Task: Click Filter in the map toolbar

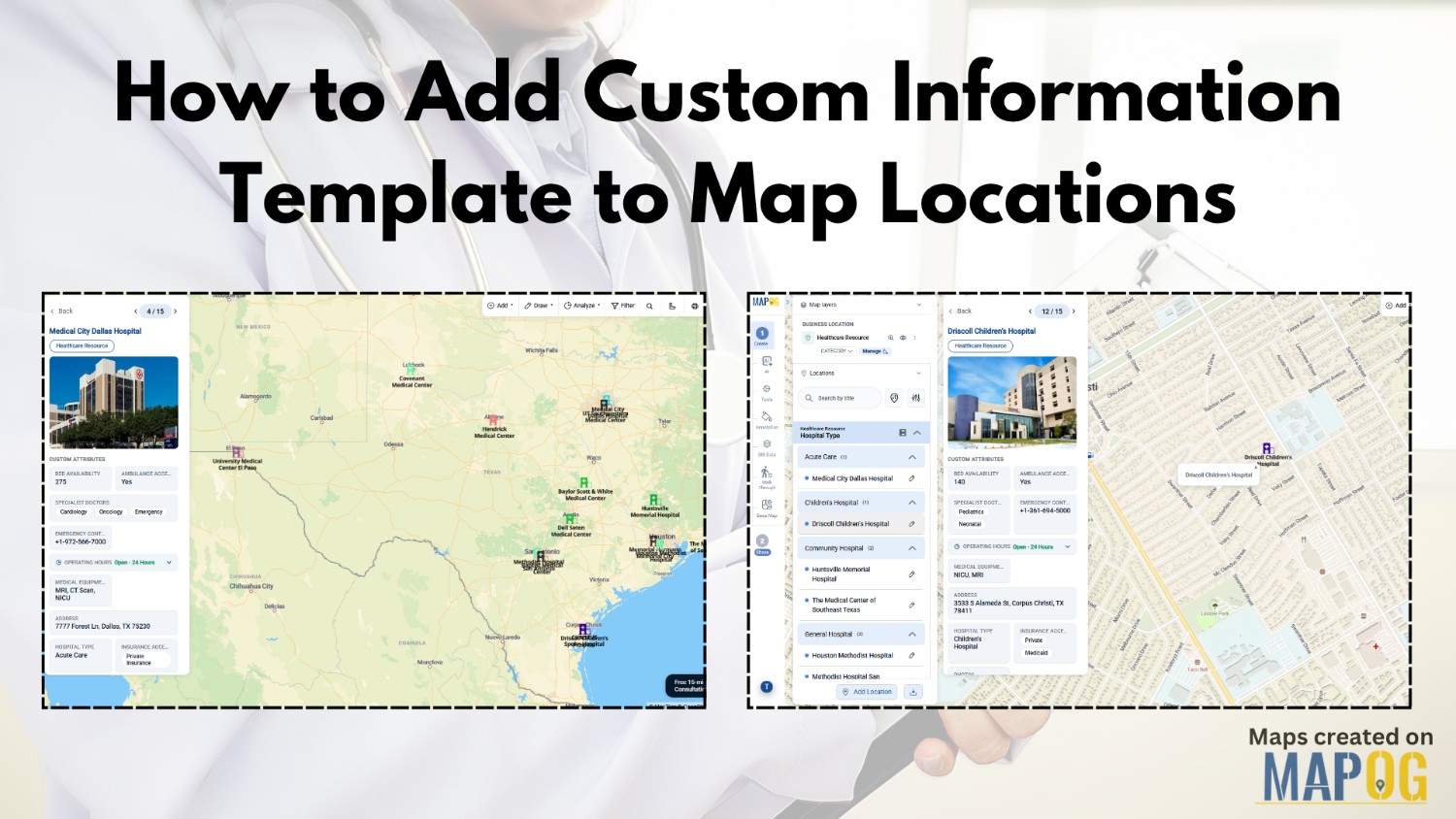Action: (623, 306)
